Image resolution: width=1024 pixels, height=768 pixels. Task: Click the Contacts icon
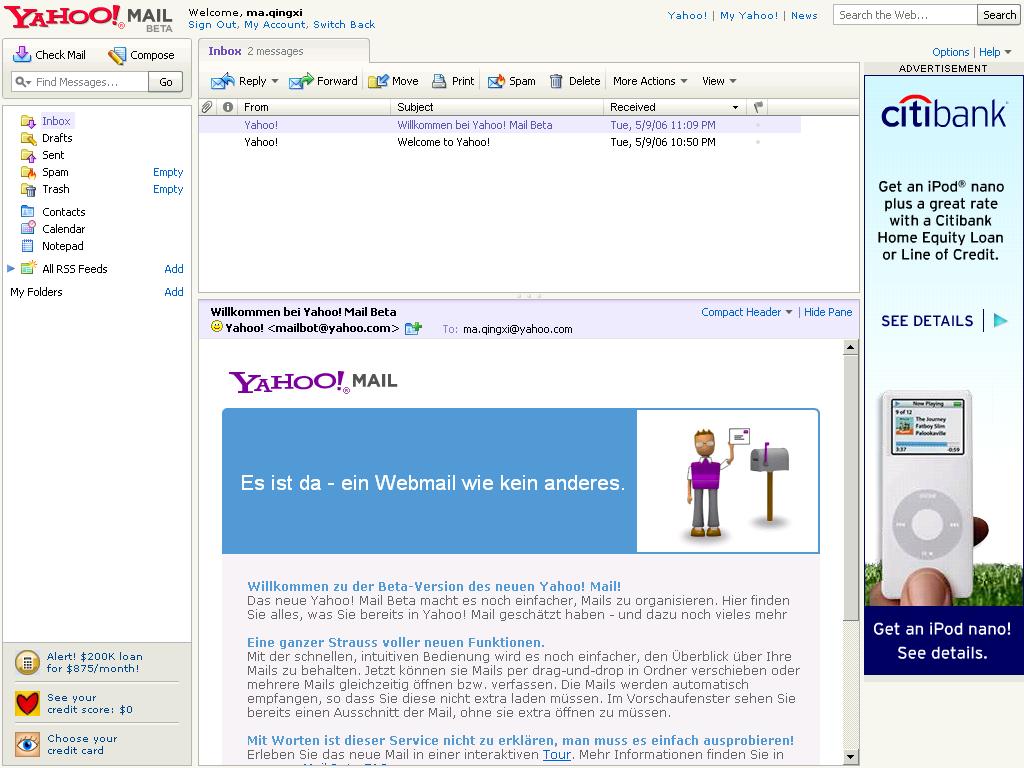click(27, 211)
